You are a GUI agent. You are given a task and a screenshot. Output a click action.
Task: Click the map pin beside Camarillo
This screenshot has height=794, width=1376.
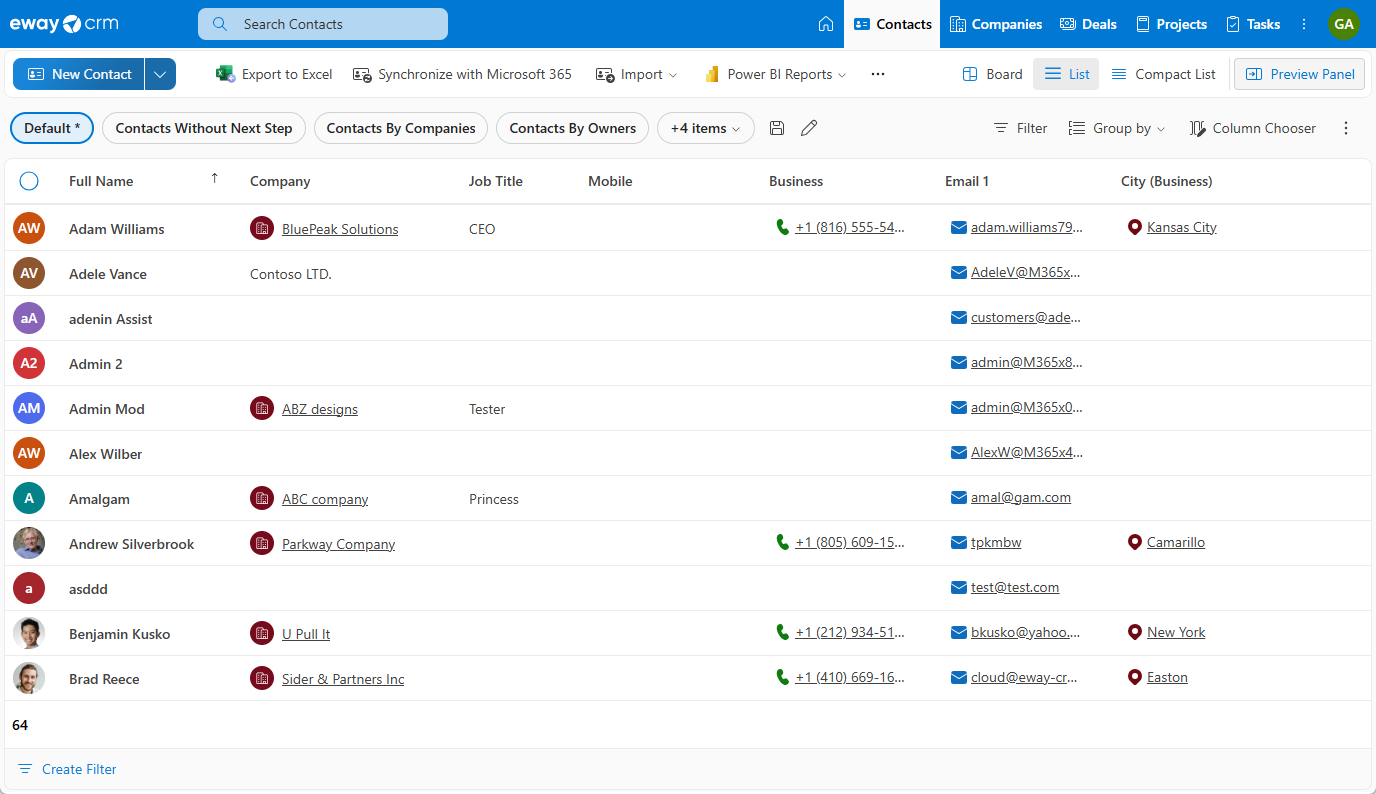tap(1134, 543)
